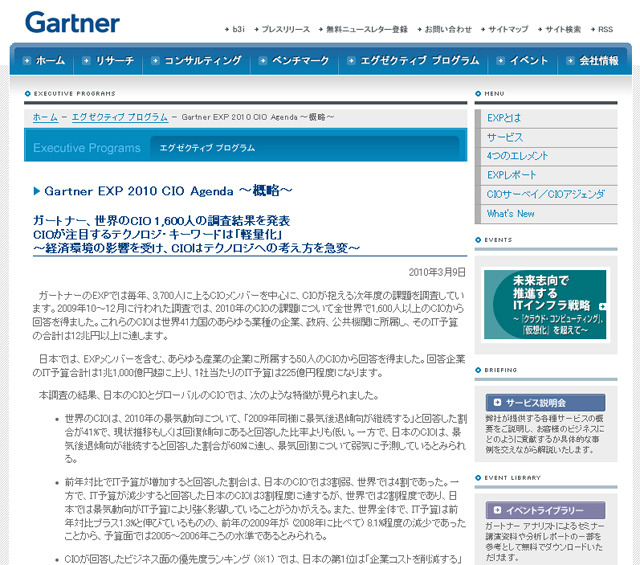Click the triangle bullet before Gartner EXP 2010 heading
This screenshot has width=640, height=565.
coord(36,191)
